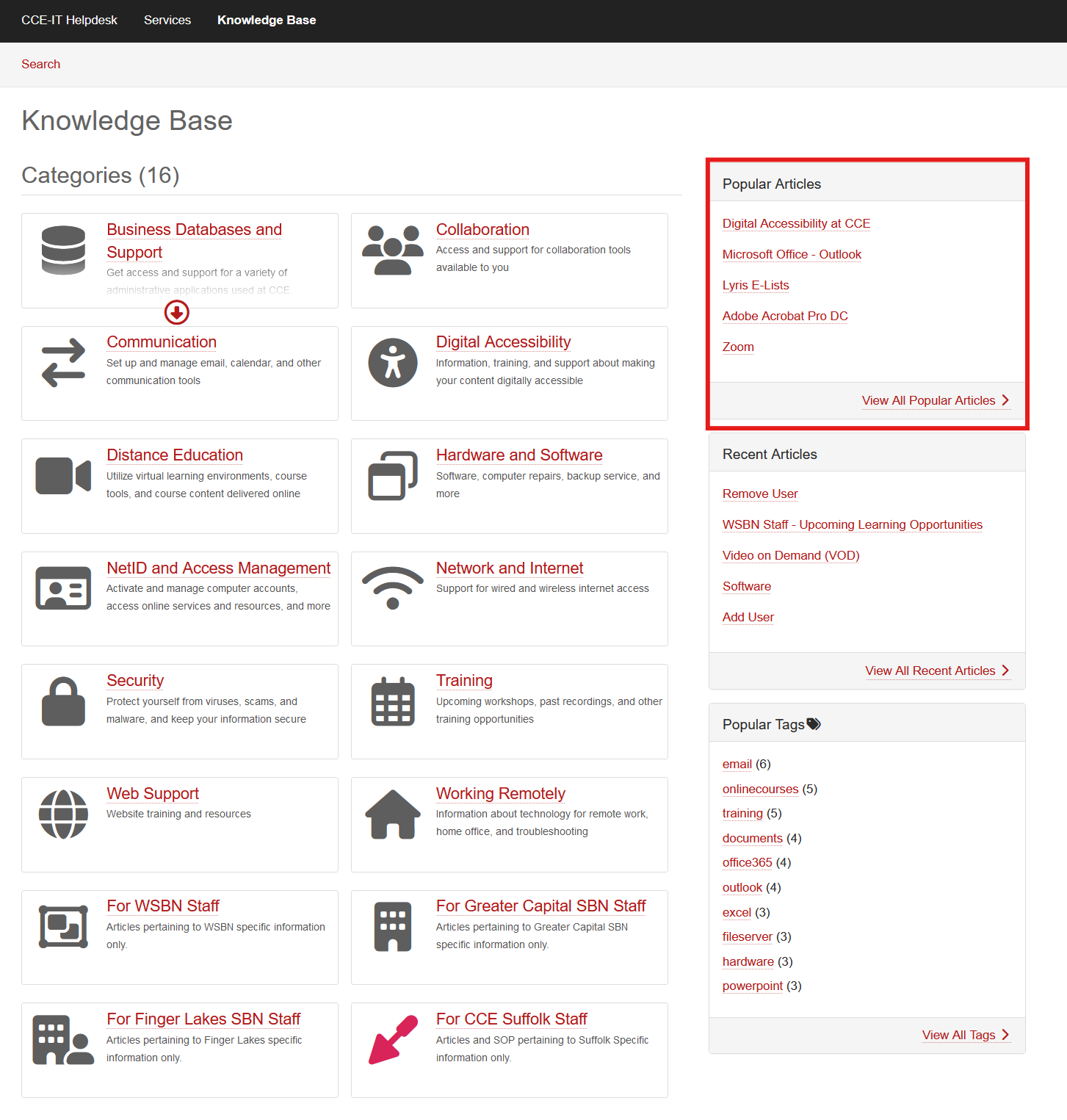Click the Digital Accessibility person icon
Image resolution: width=1067 pixels, height=1120 pixels.
click(393, 363)
